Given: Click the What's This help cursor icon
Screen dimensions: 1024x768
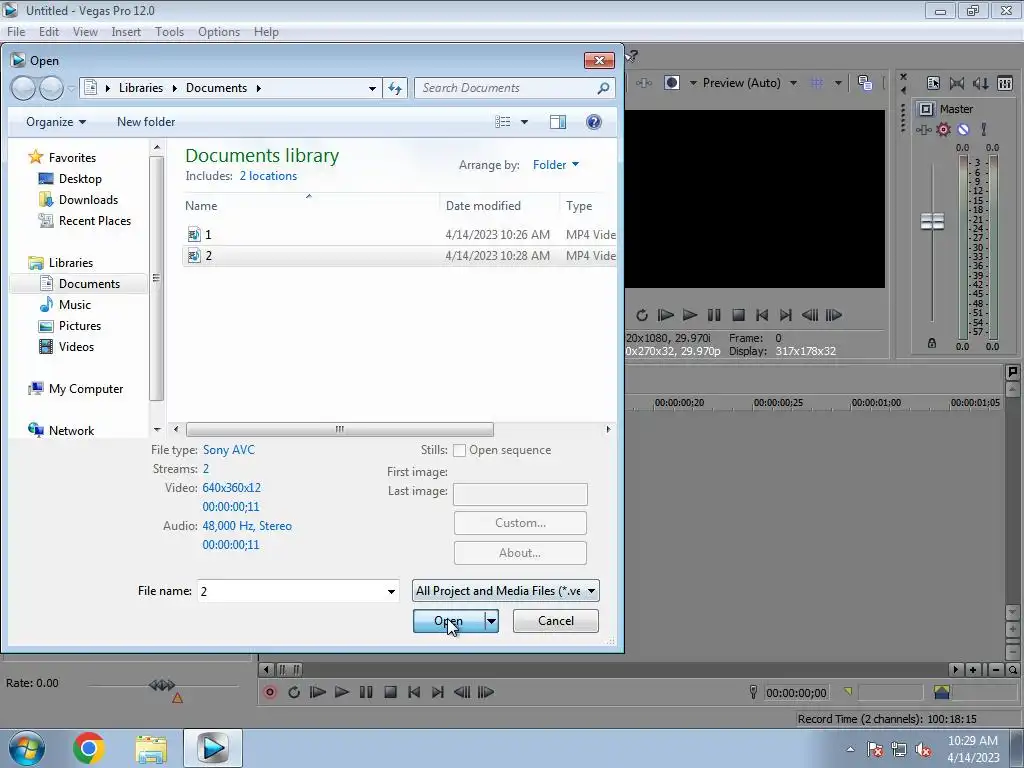Looking at the screenshot, I should coord(631,57).
